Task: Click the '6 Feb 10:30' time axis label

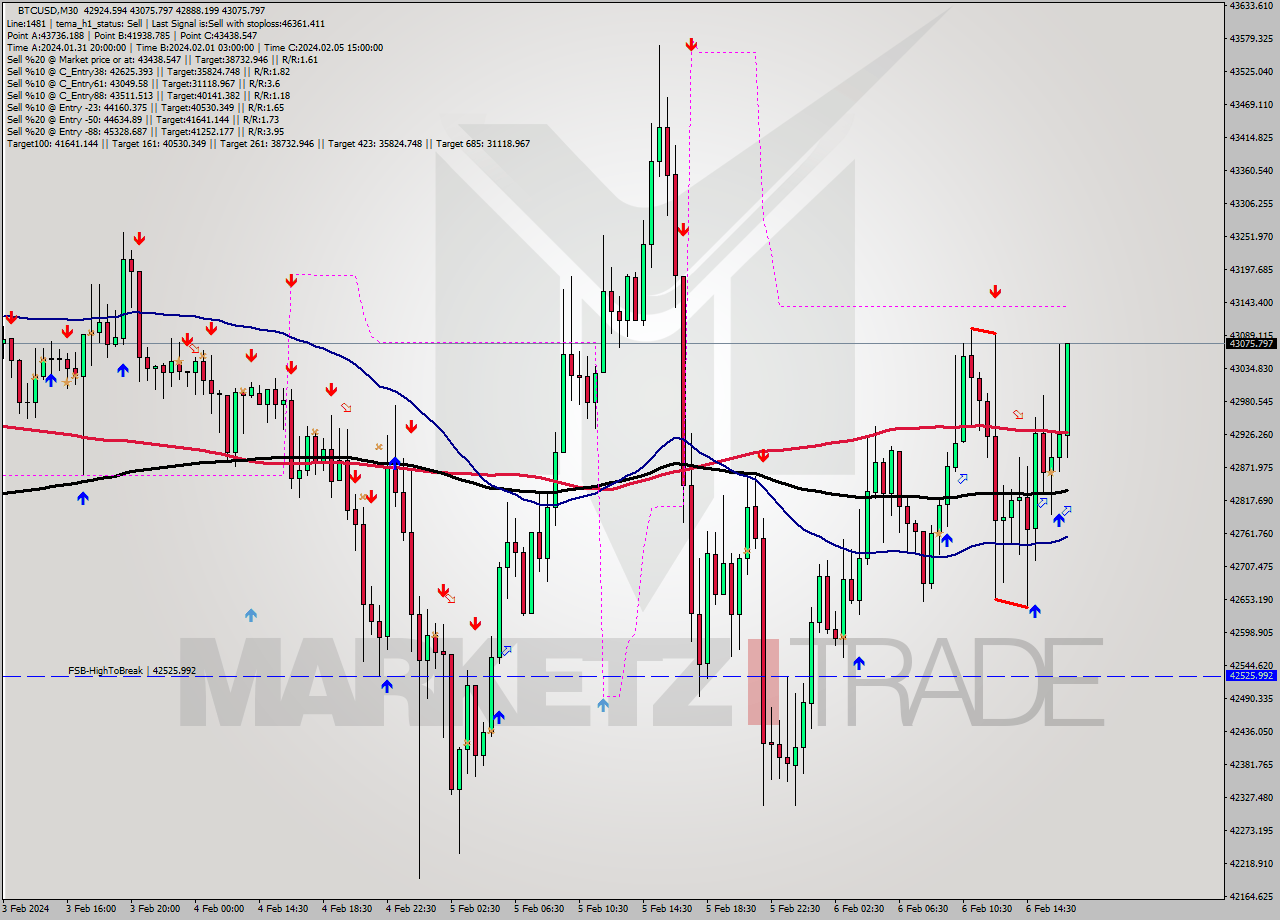Action: (987, 909)
